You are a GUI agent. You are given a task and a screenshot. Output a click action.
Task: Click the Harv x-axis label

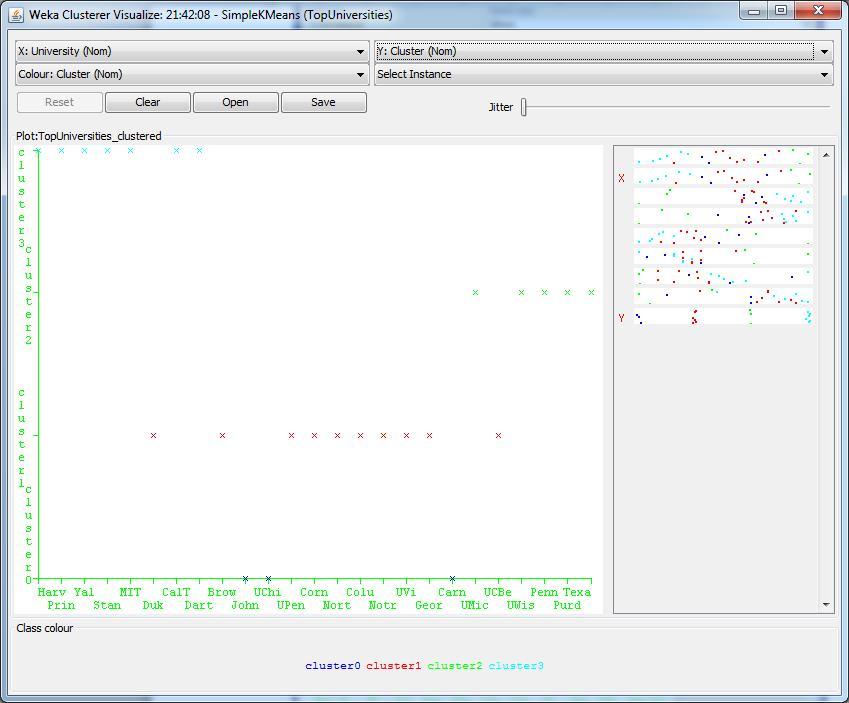click(x=51, y=592)
